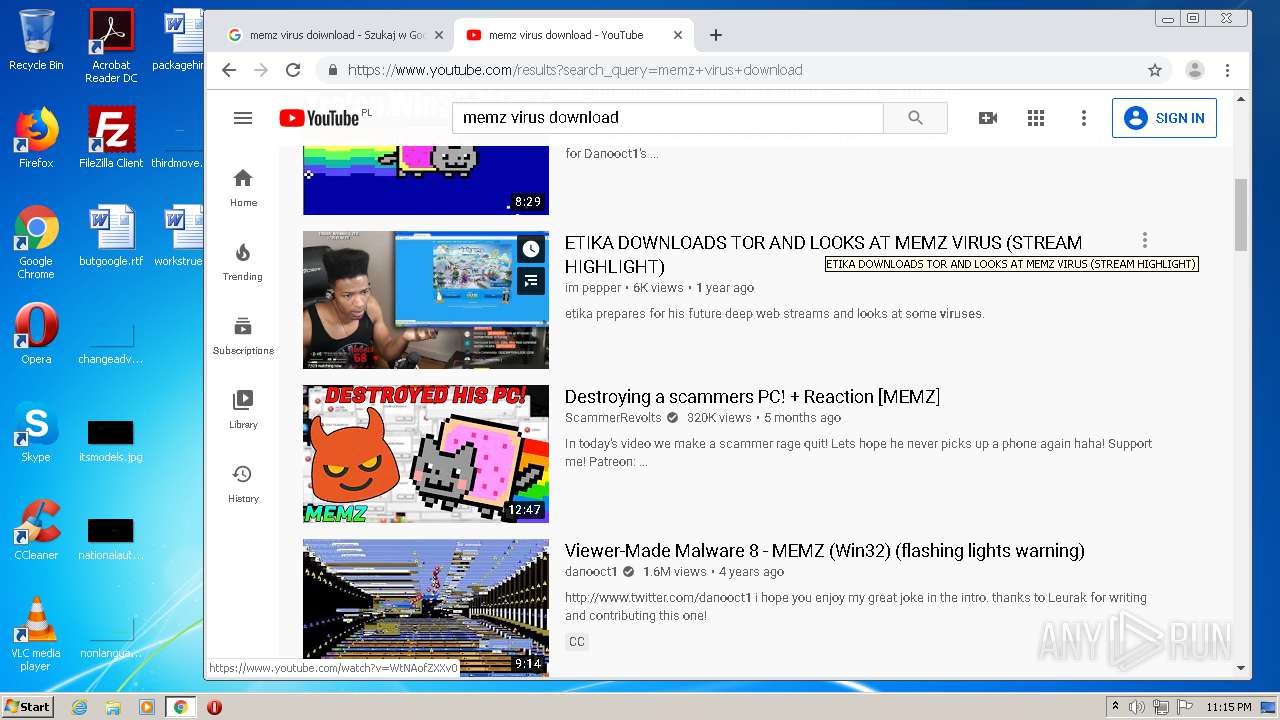Click the YouTube logo
This screenshot has width=1280, height=720.
319,118
